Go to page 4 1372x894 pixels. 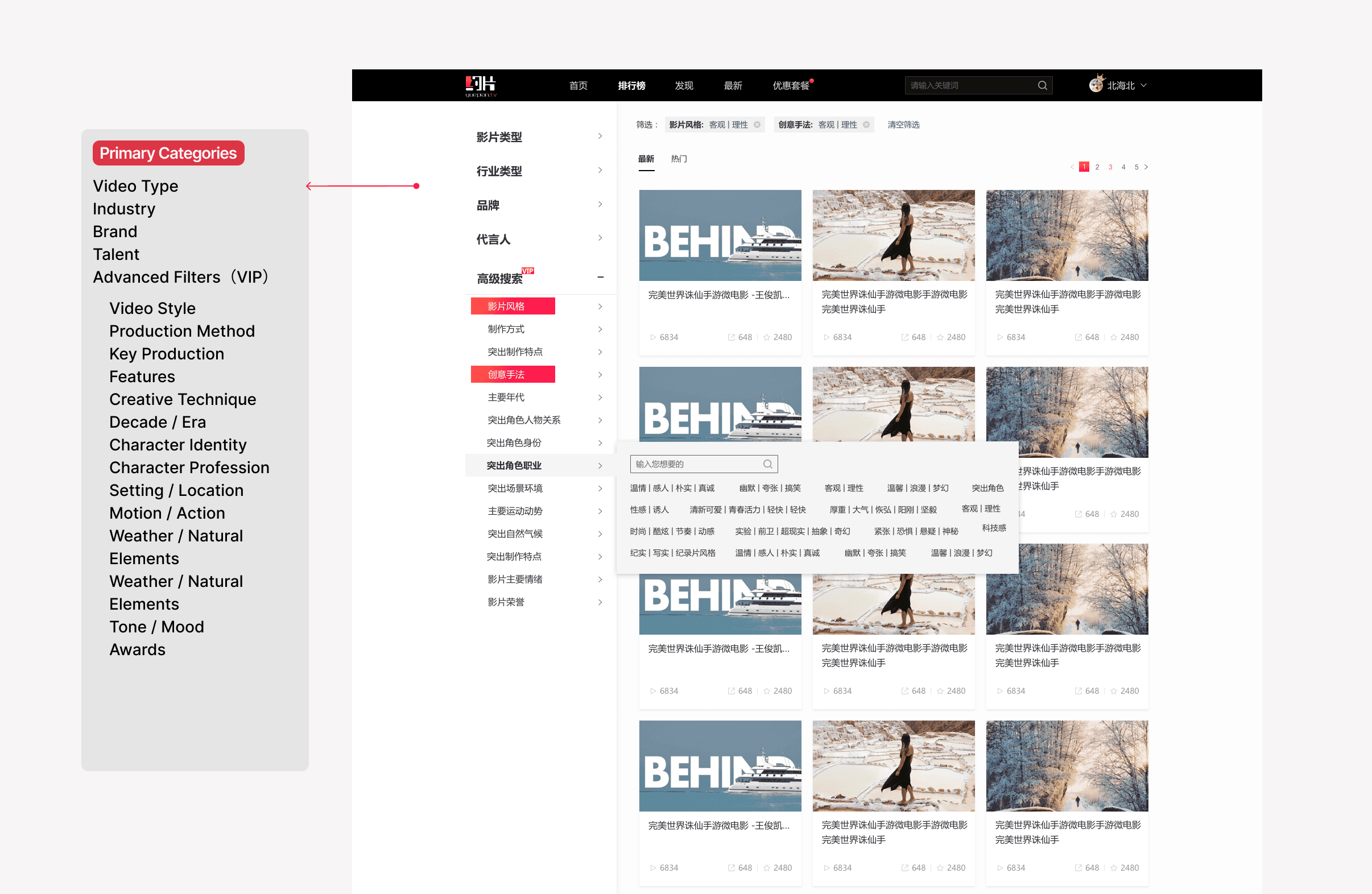point(1123,167)
